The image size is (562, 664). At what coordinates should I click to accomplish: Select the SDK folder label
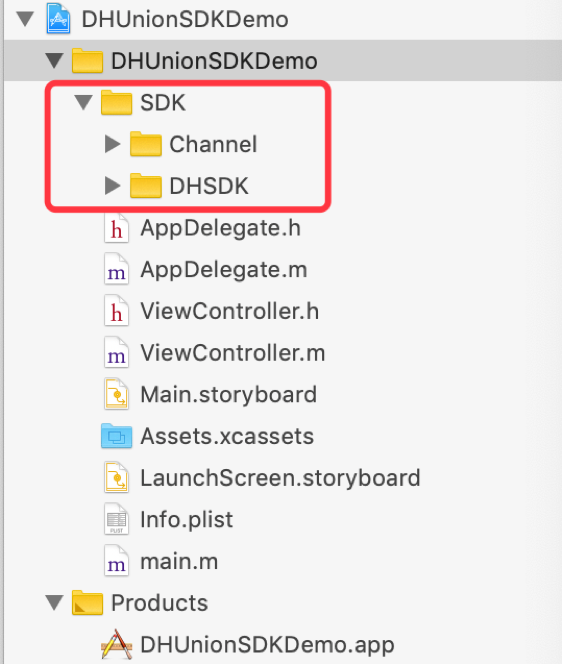163,102
